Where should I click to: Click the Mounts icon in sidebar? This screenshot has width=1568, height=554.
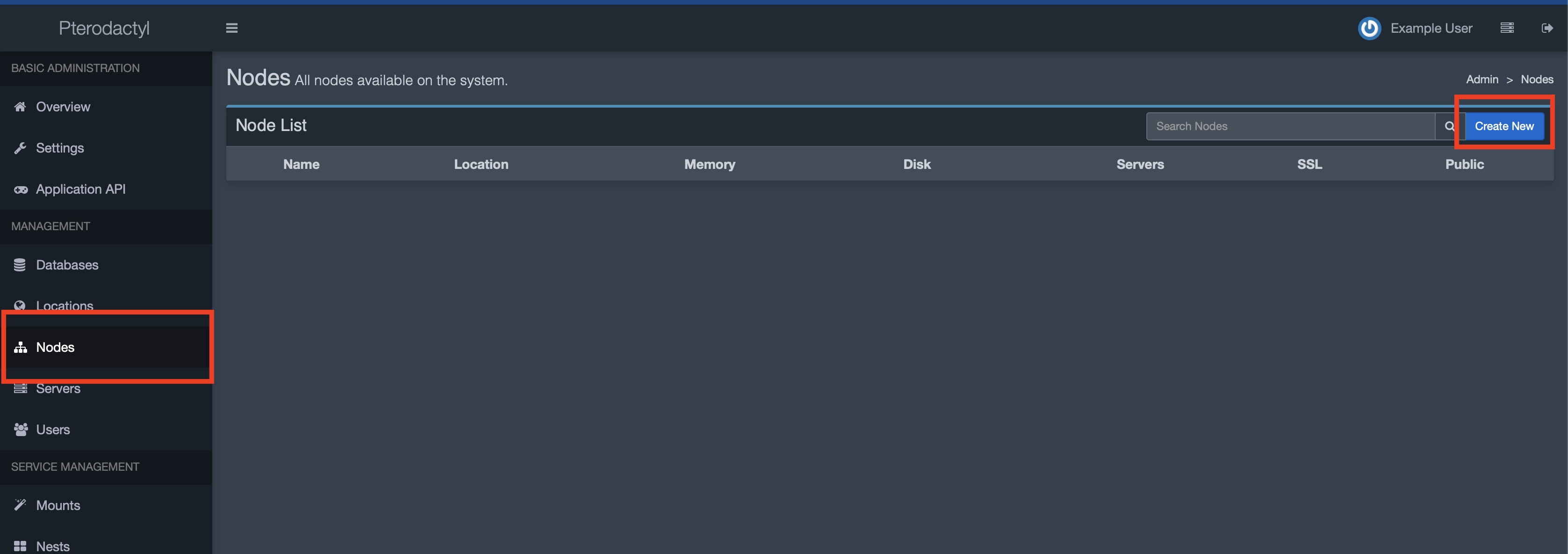(19, 505)
